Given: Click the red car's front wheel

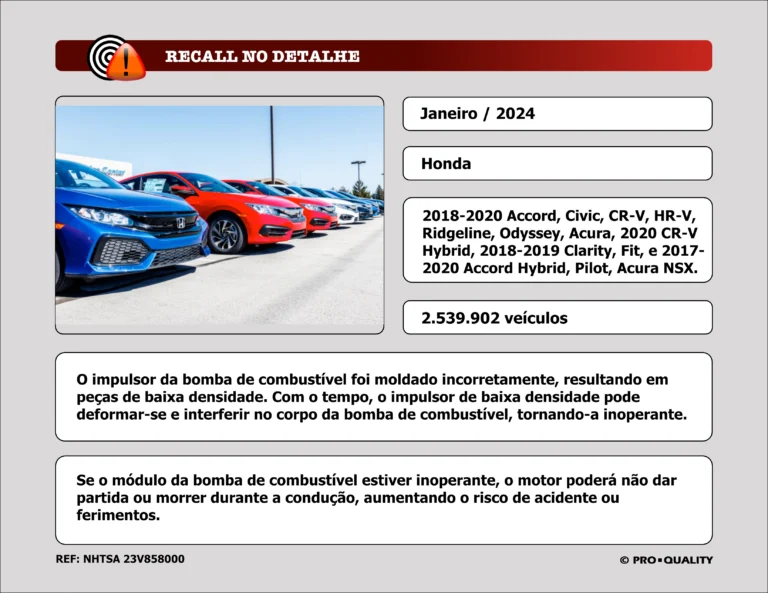Looking at the screenshot, I should pyautogui.click(x=226, y=235).
